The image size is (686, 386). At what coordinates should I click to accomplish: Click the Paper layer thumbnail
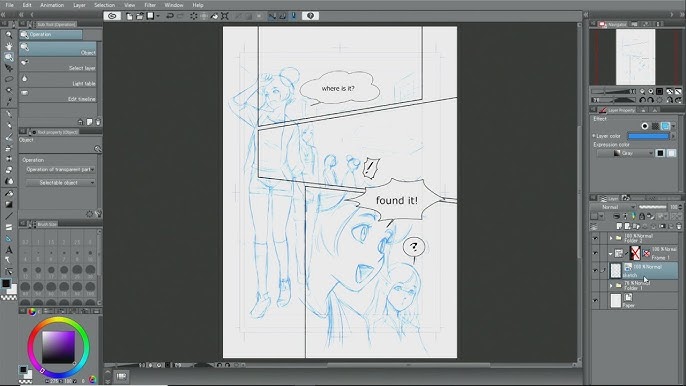pyautogui.click(x=616, y=301)
